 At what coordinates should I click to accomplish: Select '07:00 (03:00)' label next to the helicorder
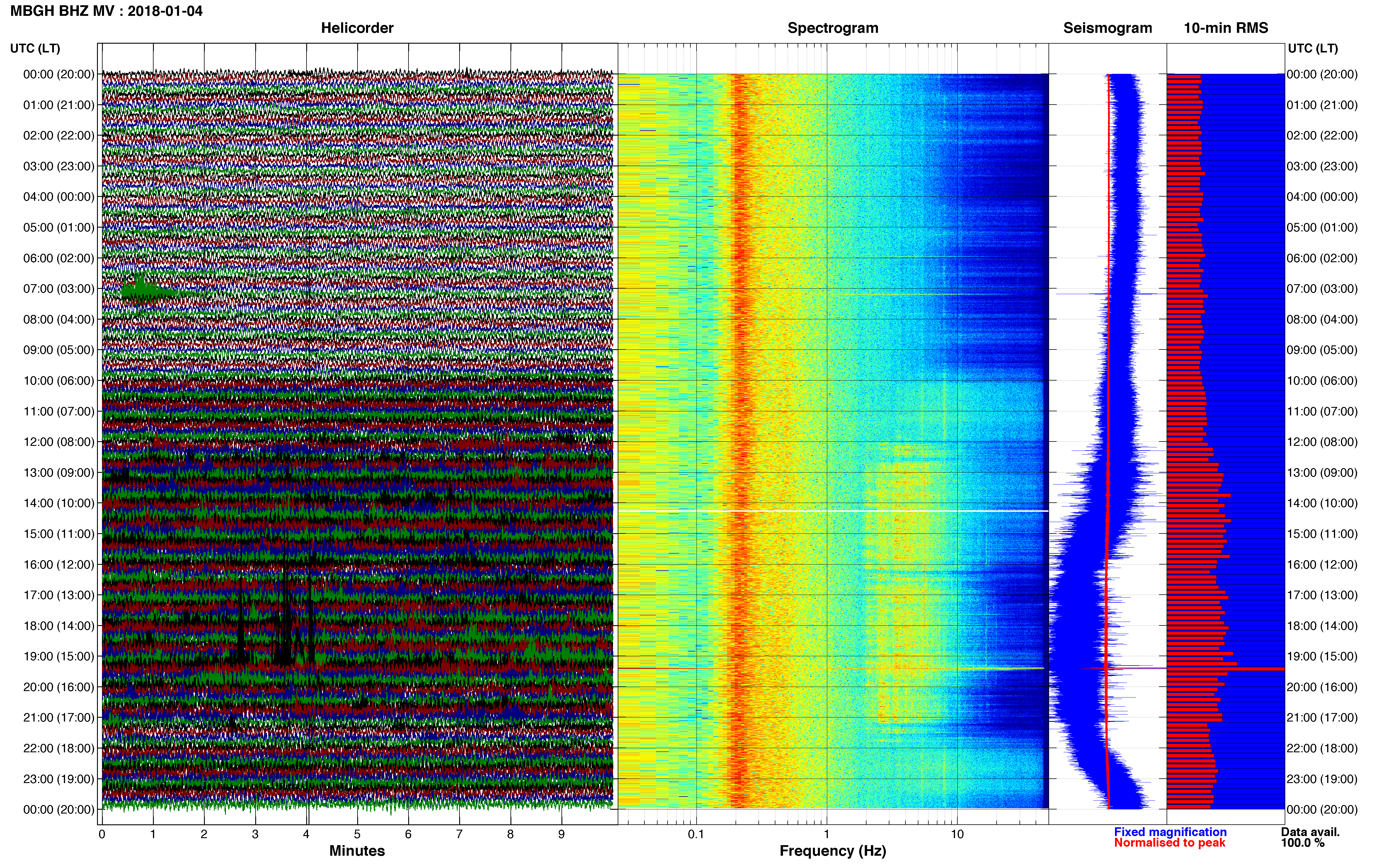pos(59,289)
